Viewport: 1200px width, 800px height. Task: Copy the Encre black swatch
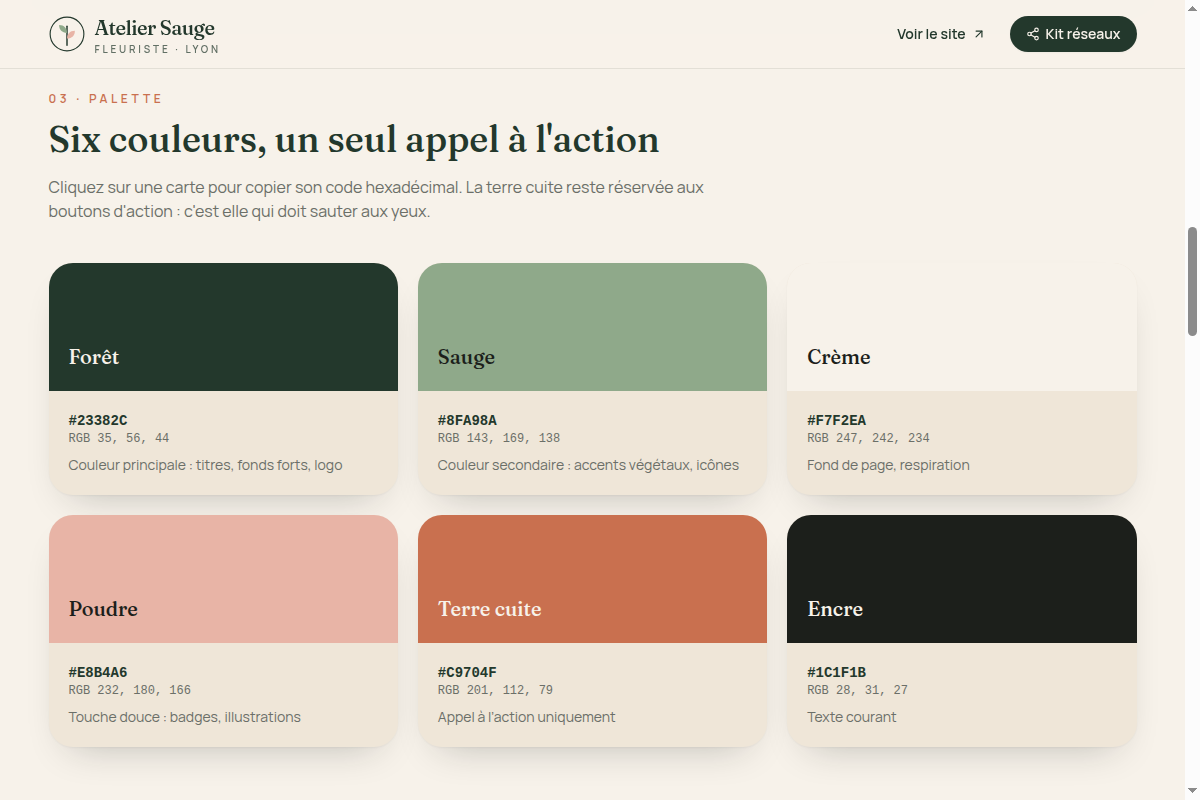(962, 579)
